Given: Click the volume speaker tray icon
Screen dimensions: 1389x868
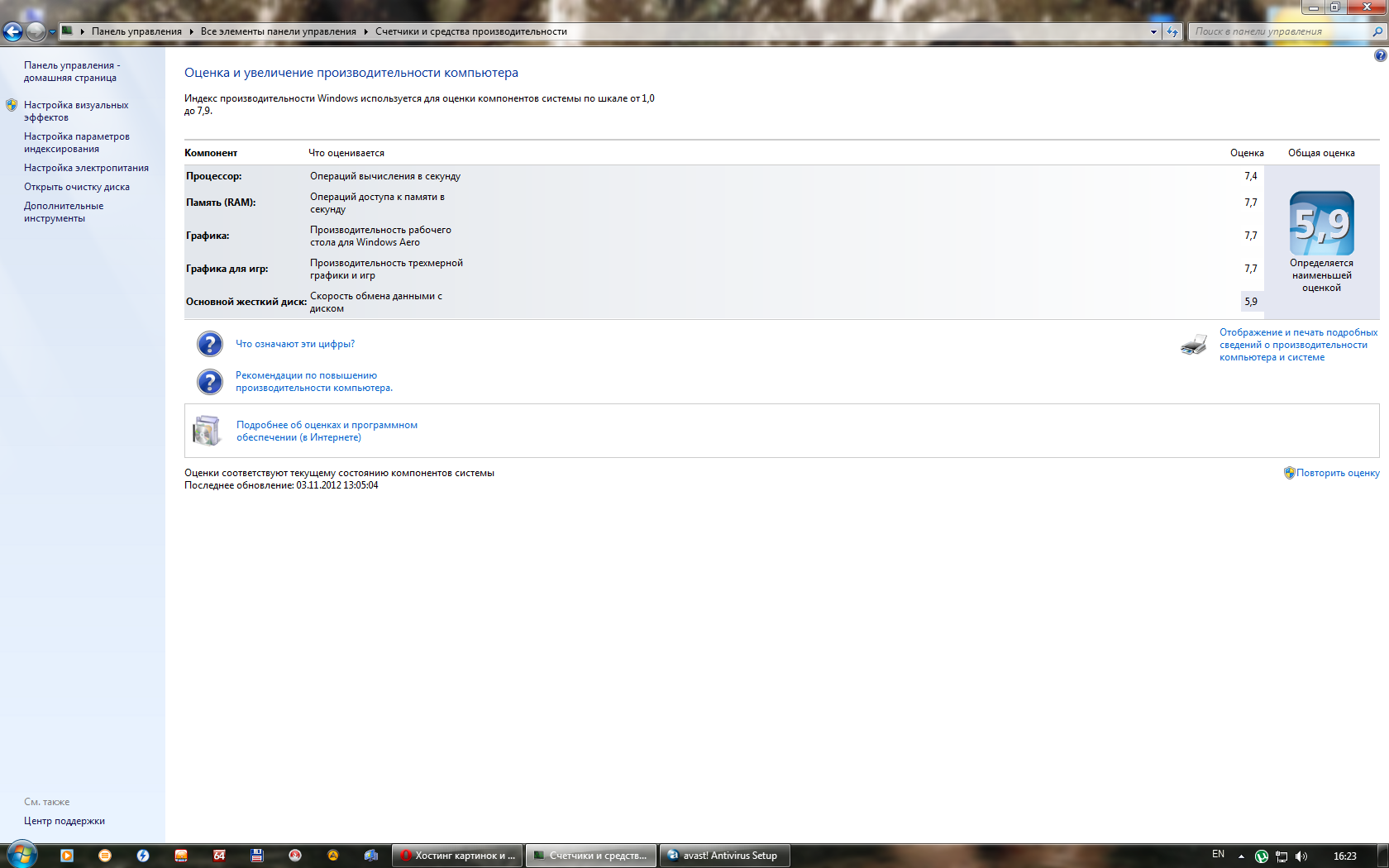Looking at the screenshot, I should (x=1301, y=856).
